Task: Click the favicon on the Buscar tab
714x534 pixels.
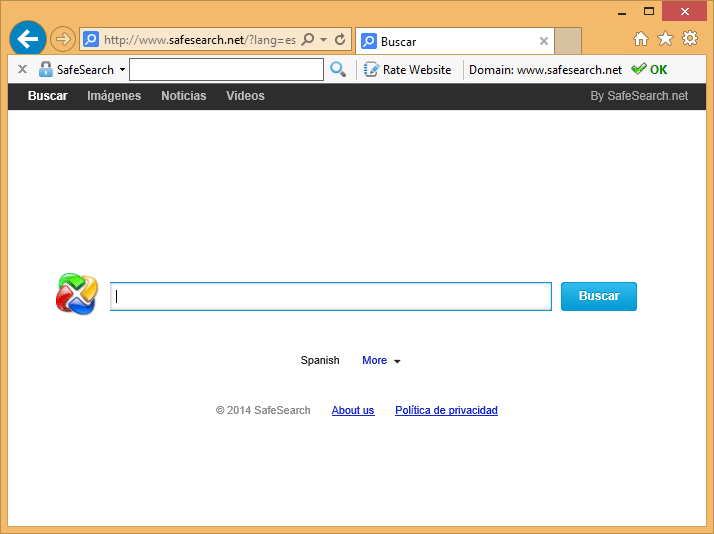Action: click(x=369, y=41)
